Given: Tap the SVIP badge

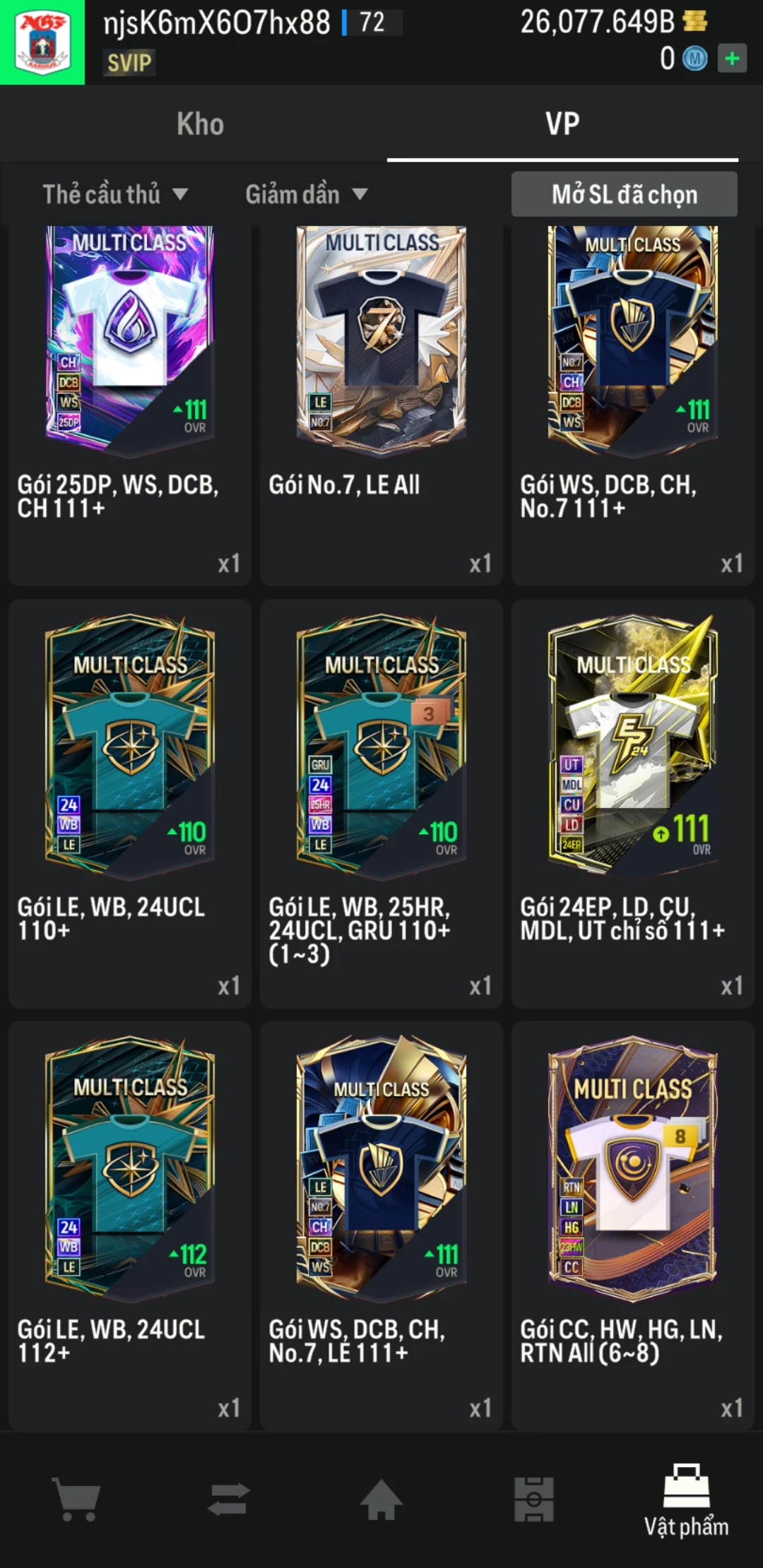Looking at the screenshot, I should 129,63.
